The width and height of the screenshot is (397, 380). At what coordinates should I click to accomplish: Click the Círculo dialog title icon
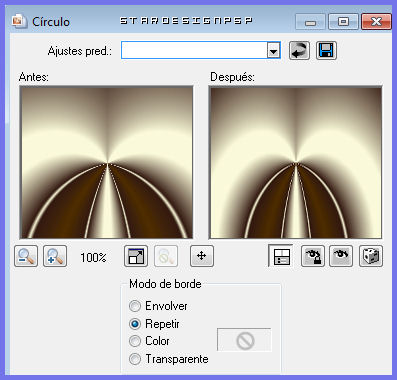19,21
